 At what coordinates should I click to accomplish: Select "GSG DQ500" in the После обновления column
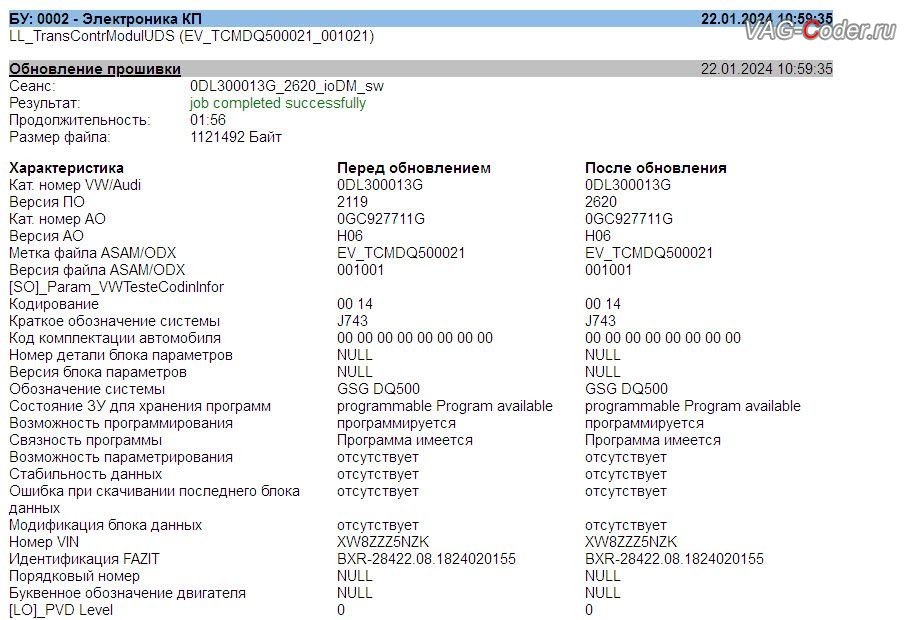626,389
